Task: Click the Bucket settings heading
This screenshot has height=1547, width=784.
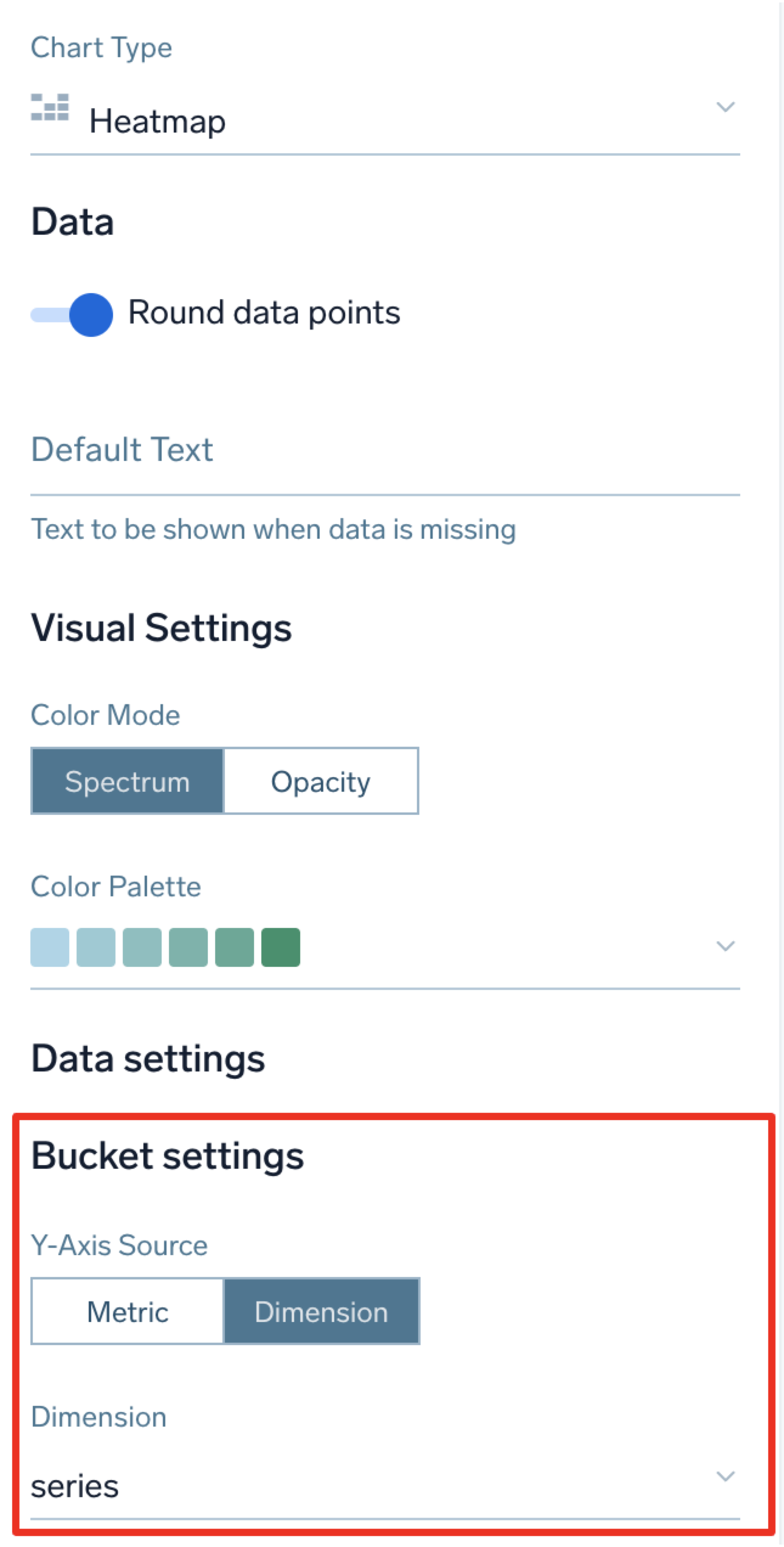Action: [x=167, y=1156]
